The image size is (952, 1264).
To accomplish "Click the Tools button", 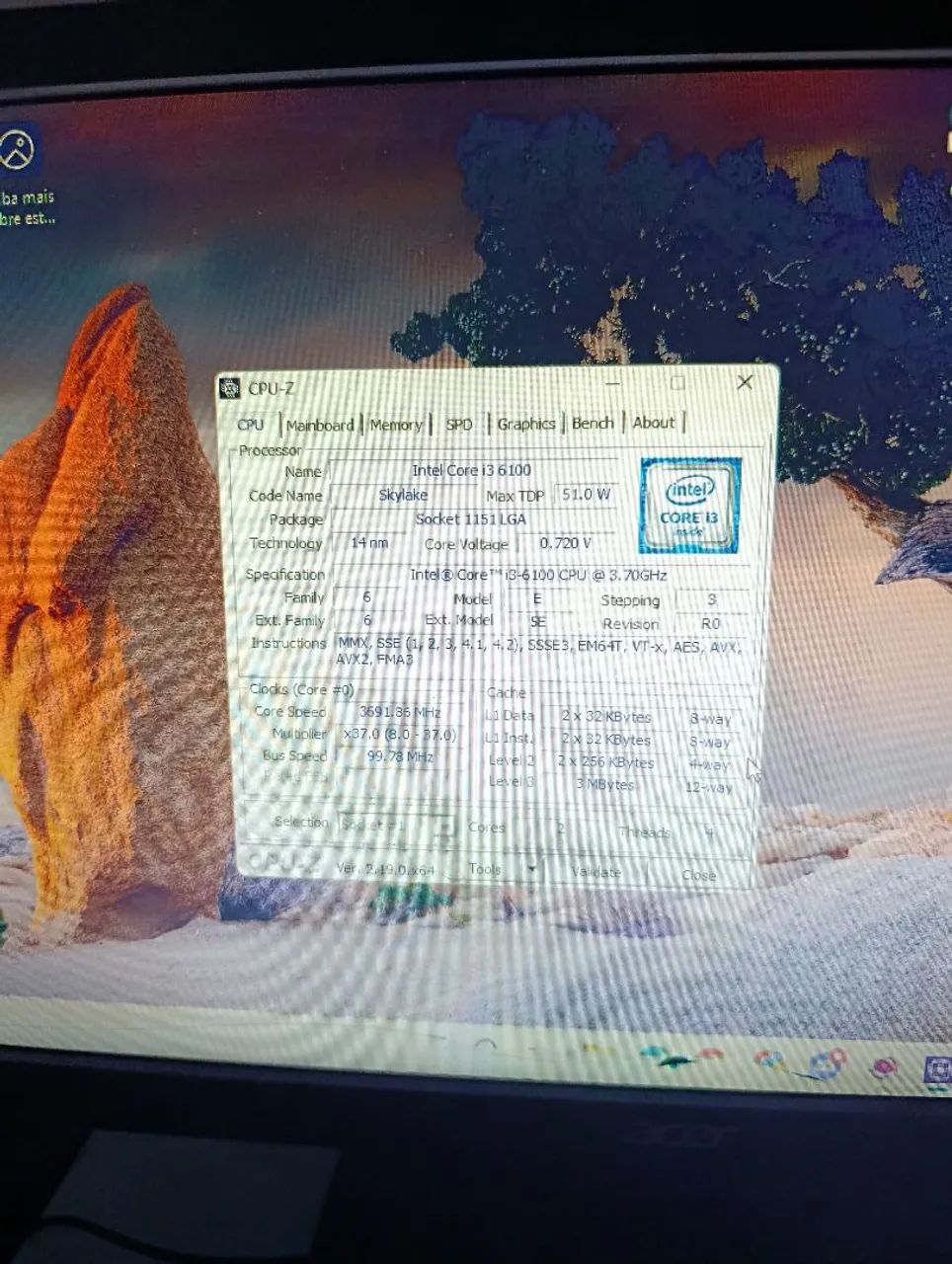I will pos(486,868).
